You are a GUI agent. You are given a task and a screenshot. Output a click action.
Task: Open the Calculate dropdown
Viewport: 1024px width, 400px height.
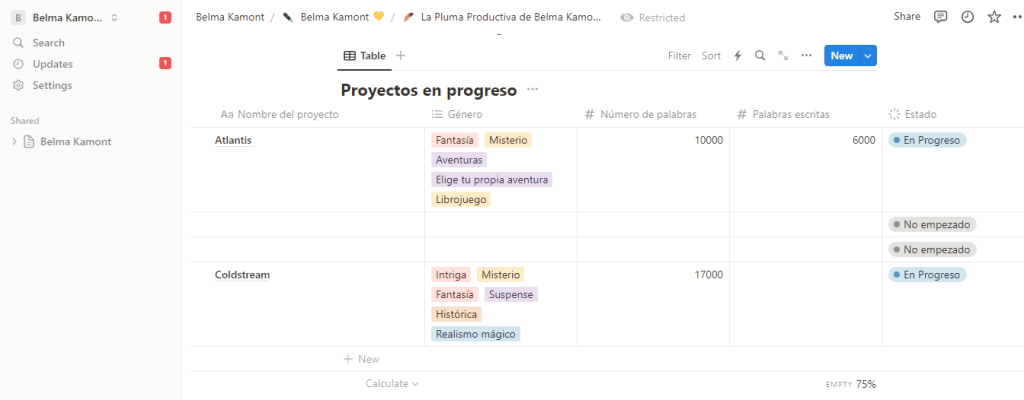point(392,384)
